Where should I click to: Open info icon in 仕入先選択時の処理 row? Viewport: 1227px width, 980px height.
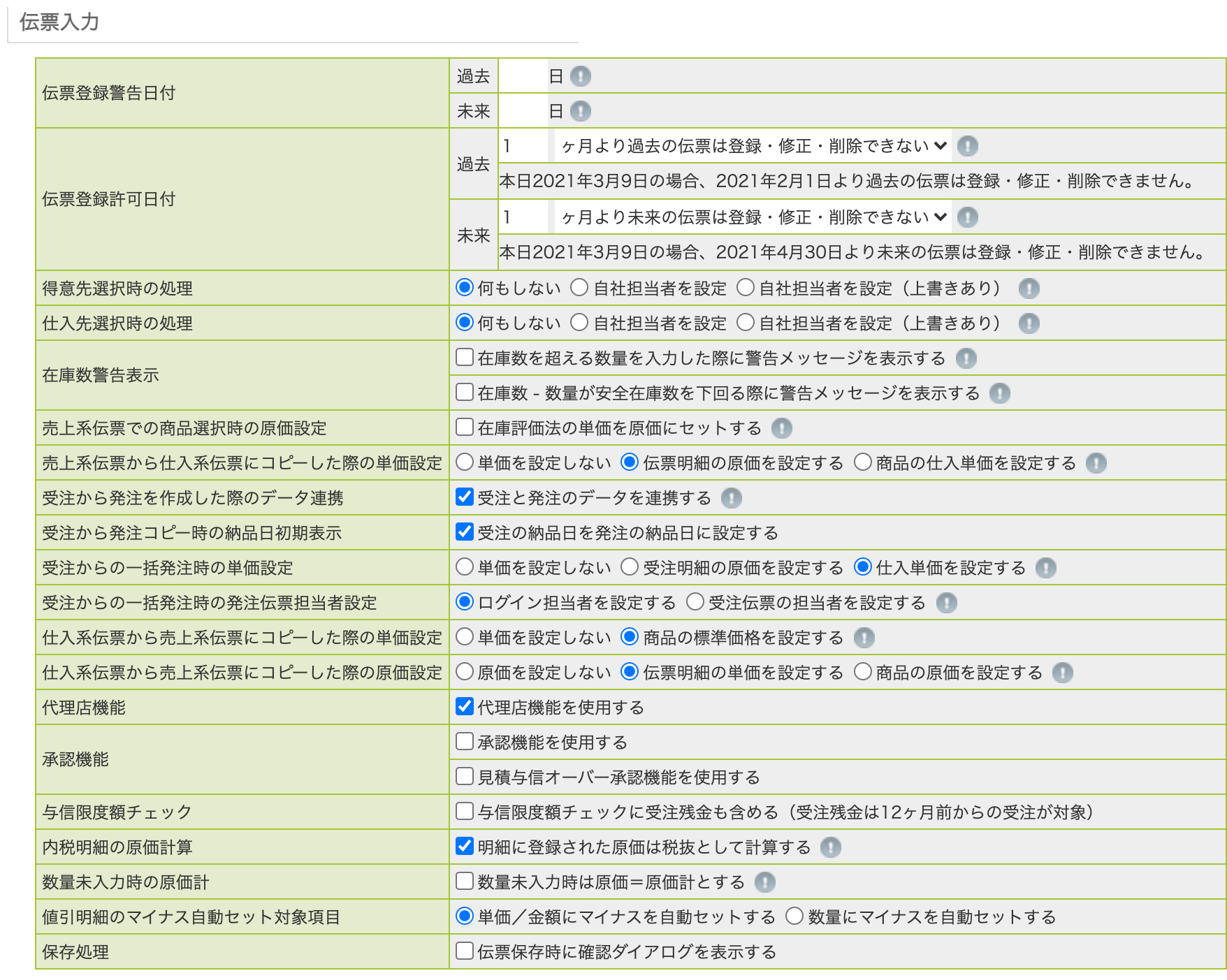[x=1029, y=323]
